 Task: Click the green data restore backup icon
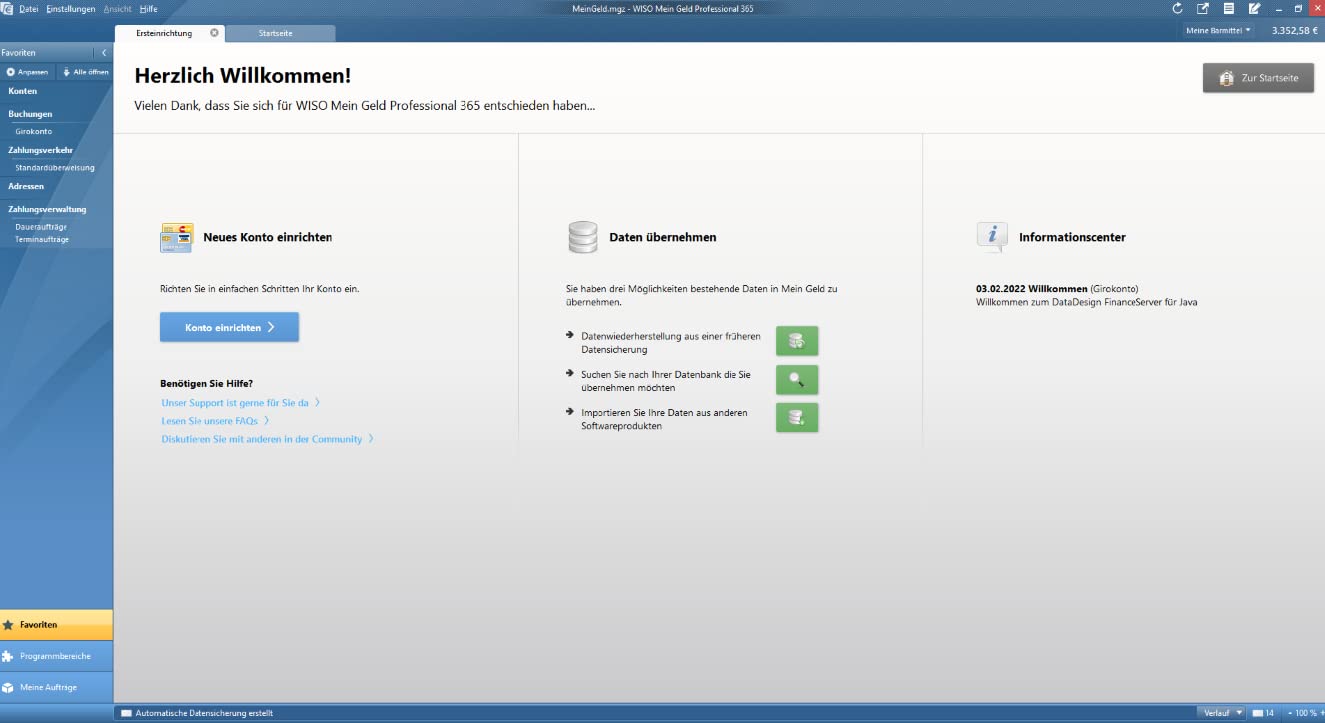[x=797, y=341]
